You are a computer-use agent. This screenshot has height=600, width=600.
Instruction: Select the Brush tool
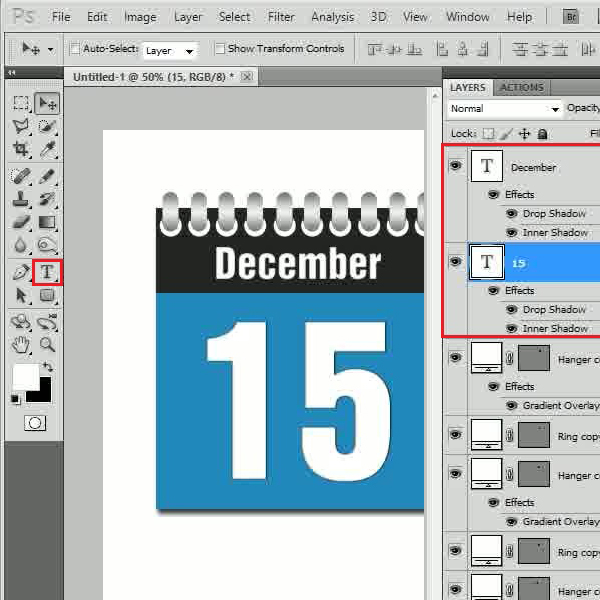(x=47, y=176)
